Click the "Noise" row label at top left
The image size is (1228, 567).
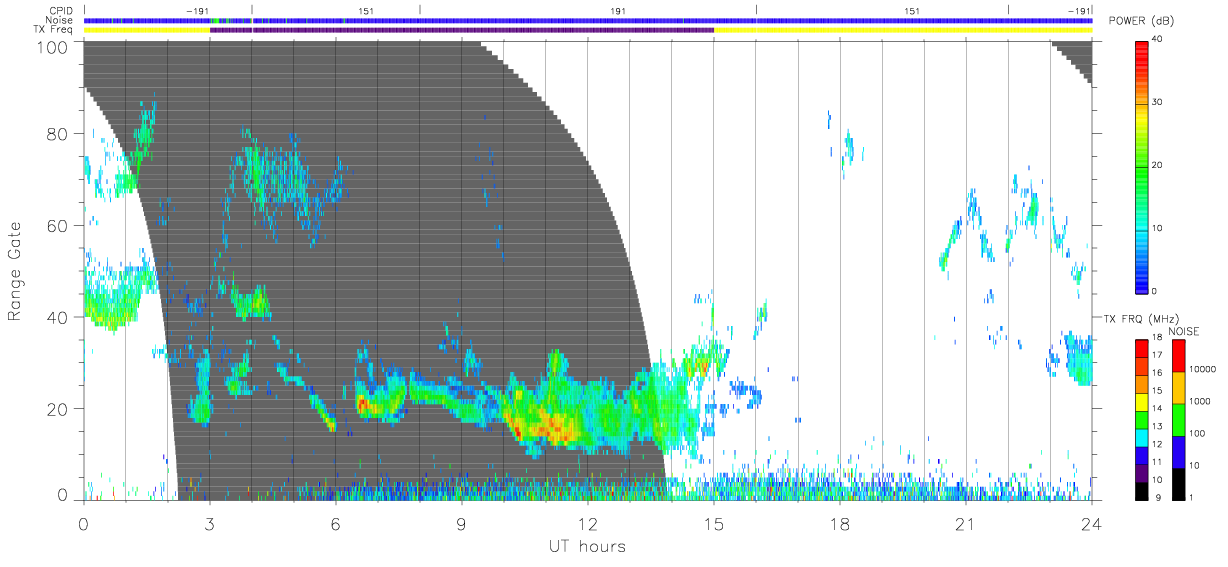pos(61,20)
